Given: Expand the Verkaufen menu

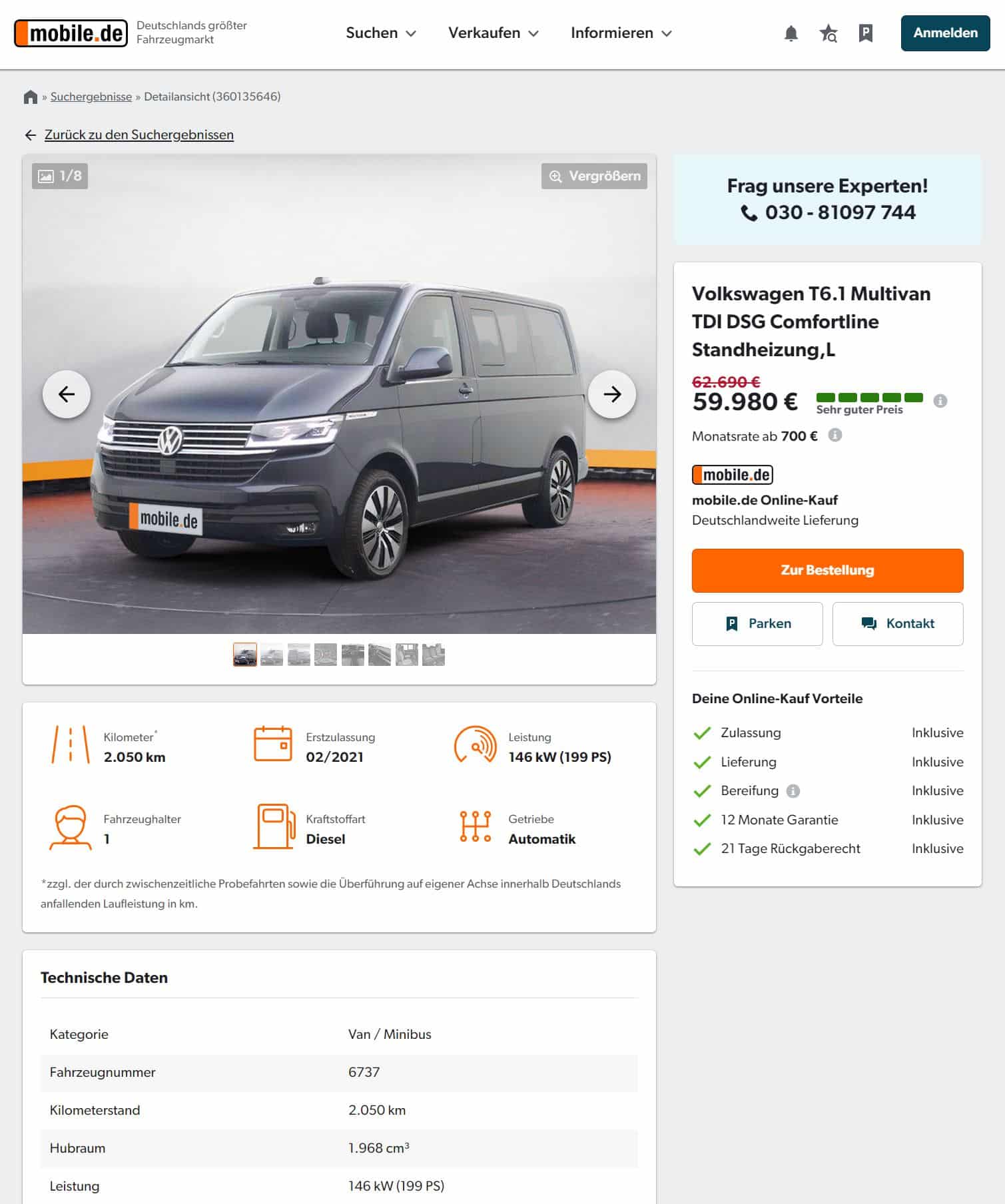Looking at the screenshot, I should click(x=494, y=33).
